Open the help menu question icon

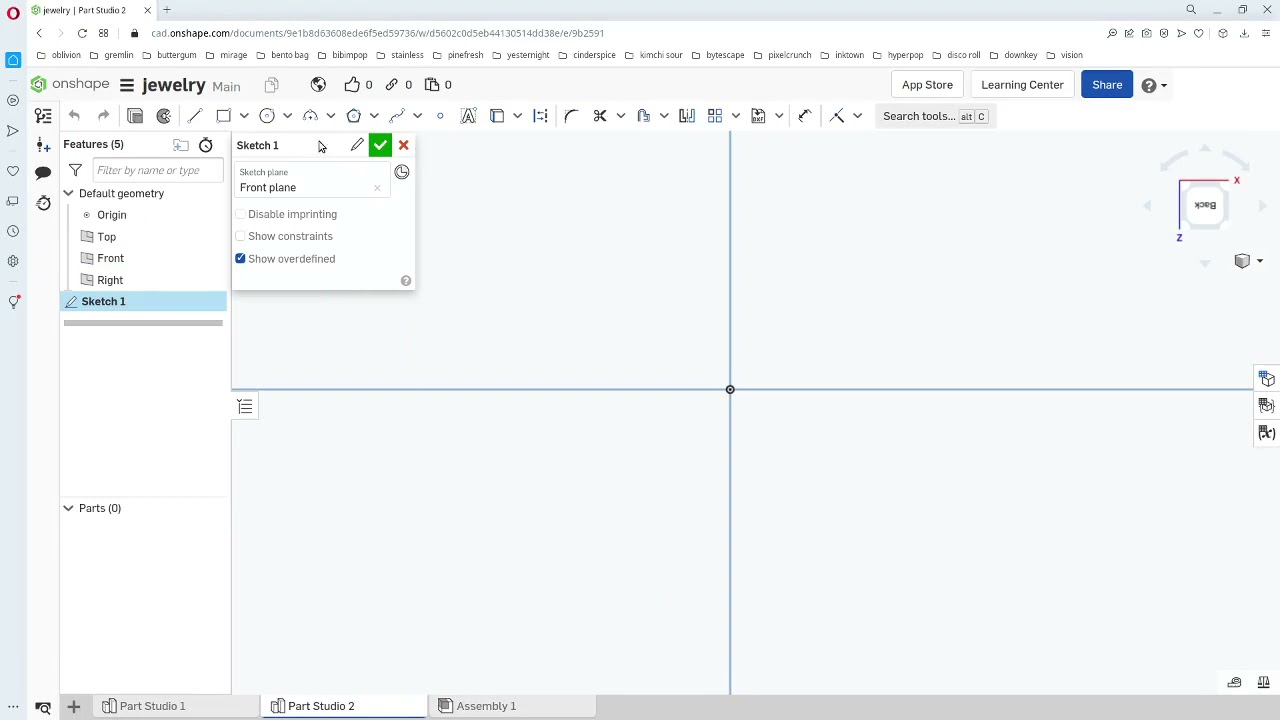(1153, 85)
